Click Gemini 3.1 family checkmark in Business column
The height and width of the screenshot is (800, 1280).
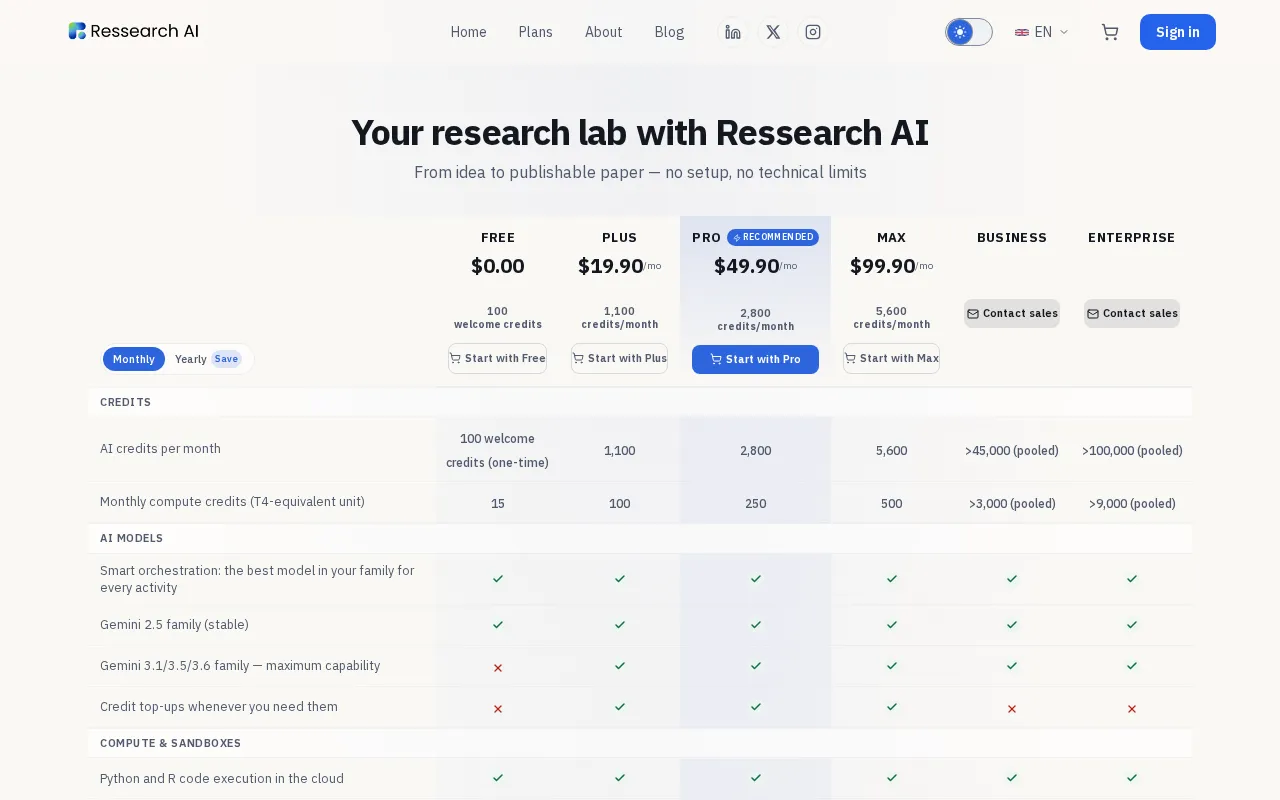pos(1012,666)
